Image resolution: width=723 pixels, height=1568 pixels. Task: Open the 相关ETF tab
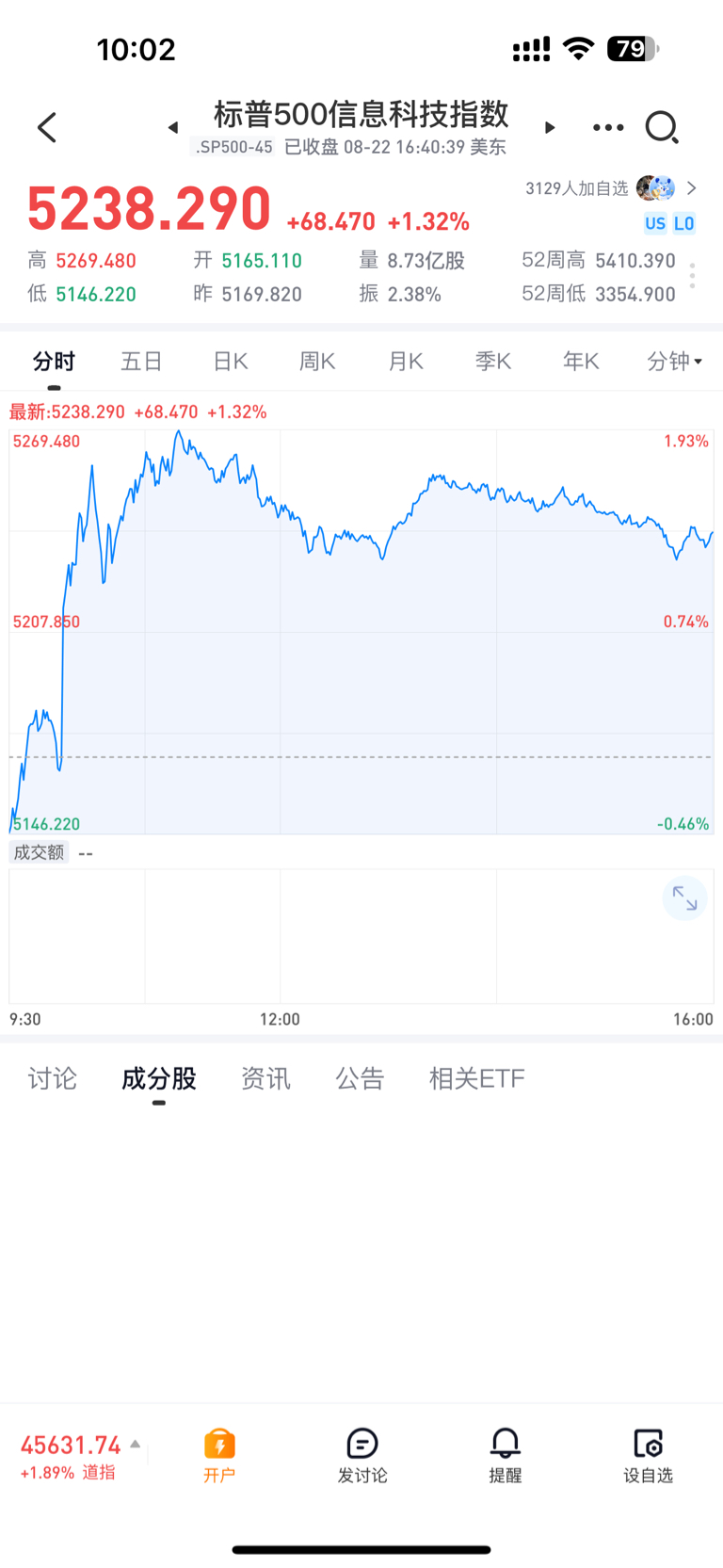476,1078
